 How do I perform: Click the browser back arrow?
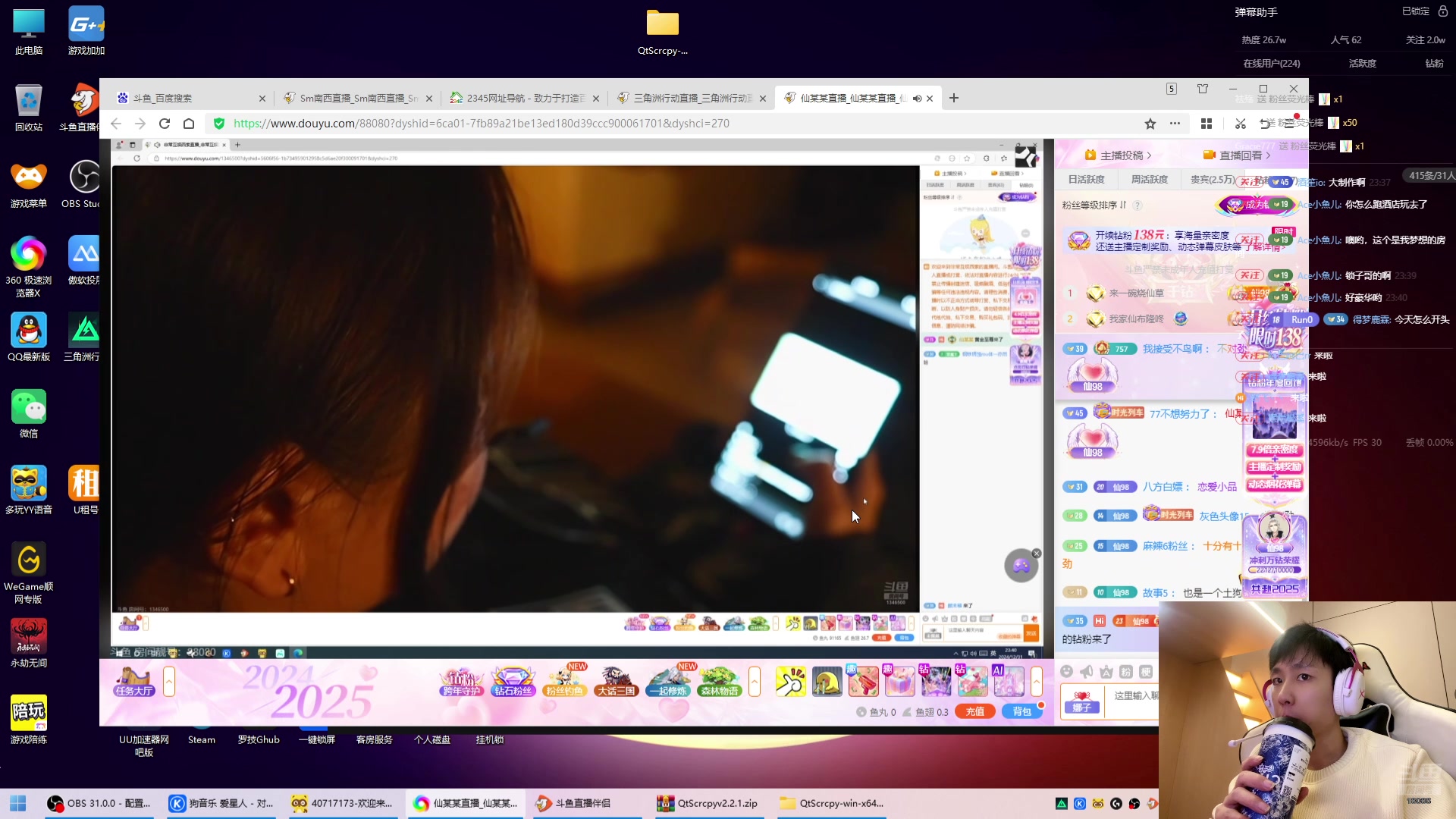[x=116, y=123]
